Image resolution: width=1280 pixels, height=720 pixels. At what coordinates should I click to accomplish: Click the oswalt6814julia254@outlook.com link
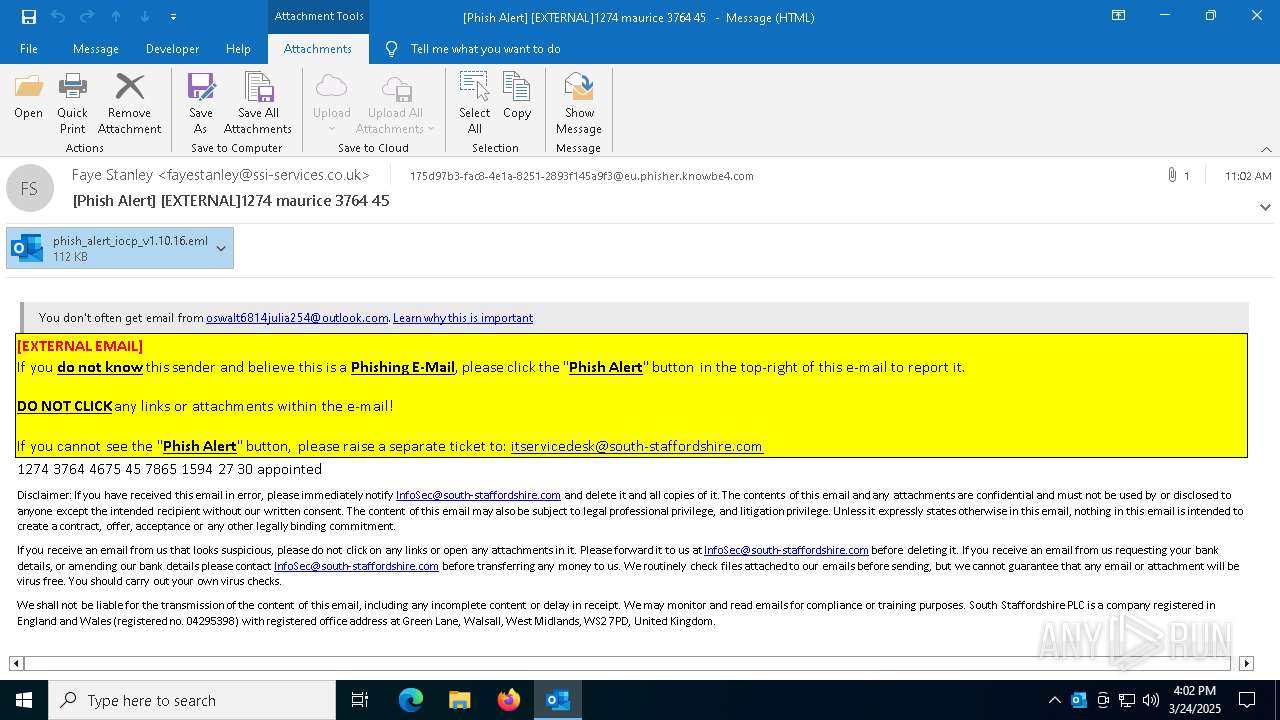tap(297, 318)
